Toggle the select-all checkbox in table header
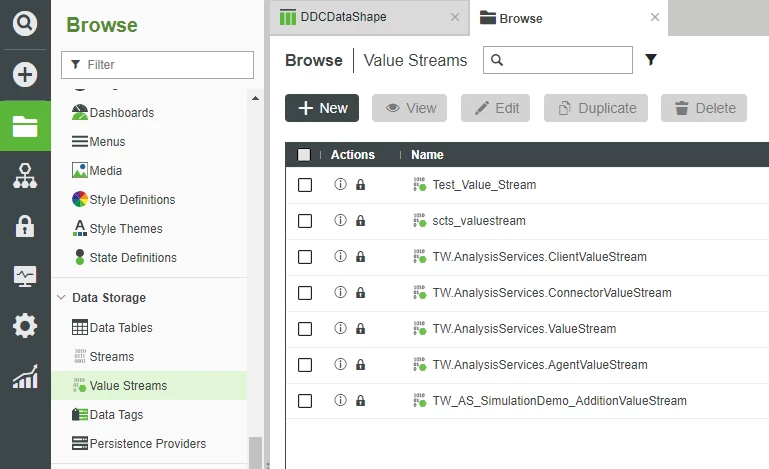Viewport: 769px width, 469px height. (x=304, y=155)
